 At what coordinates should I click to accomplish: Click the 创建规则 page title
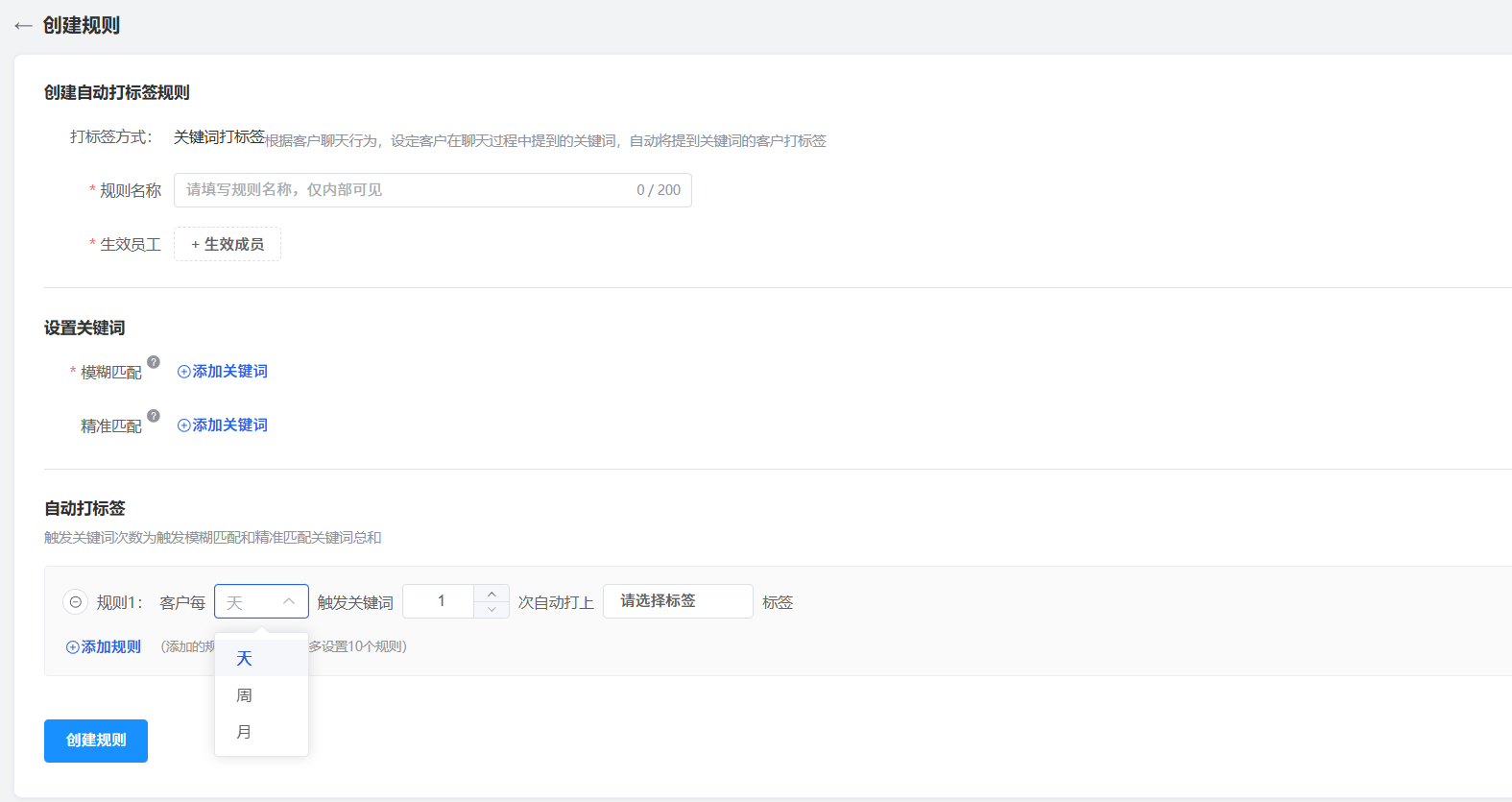coord(82,26)
